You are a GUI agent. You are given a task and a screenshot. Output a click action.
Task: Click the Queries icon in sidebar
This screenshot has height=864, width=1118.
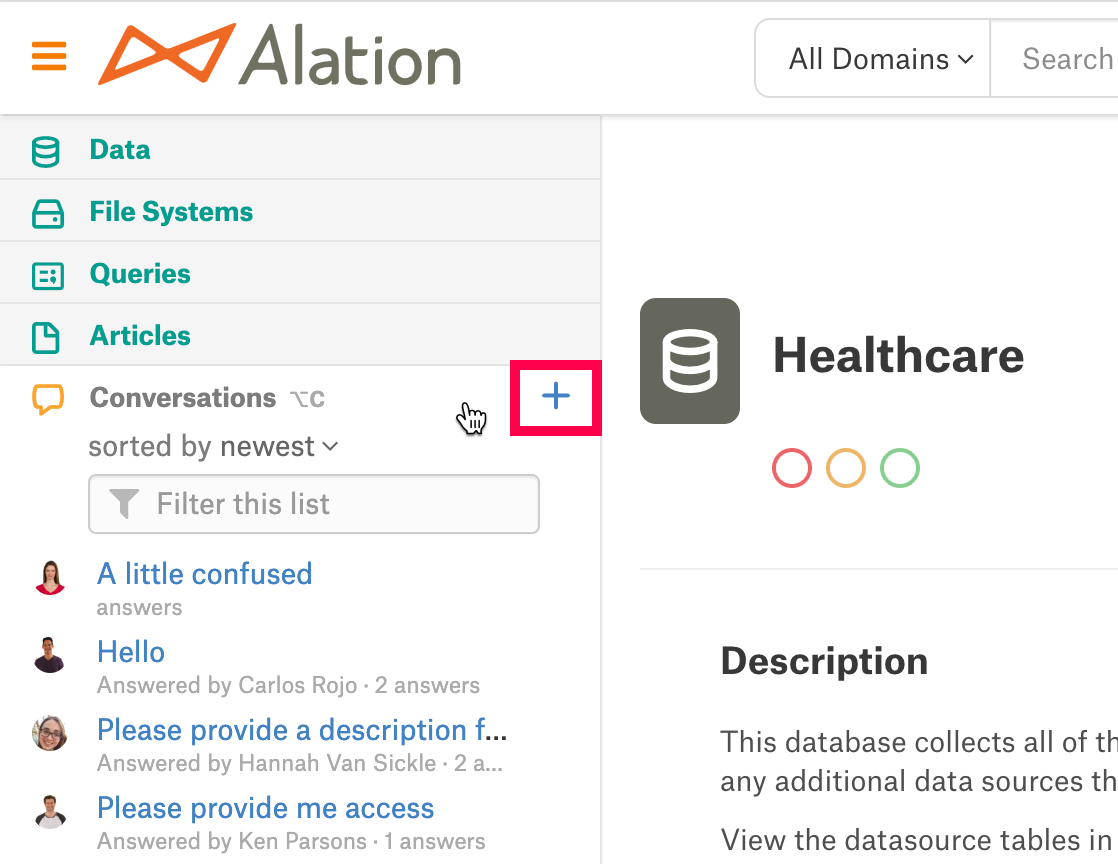click(x=48, y=276)
